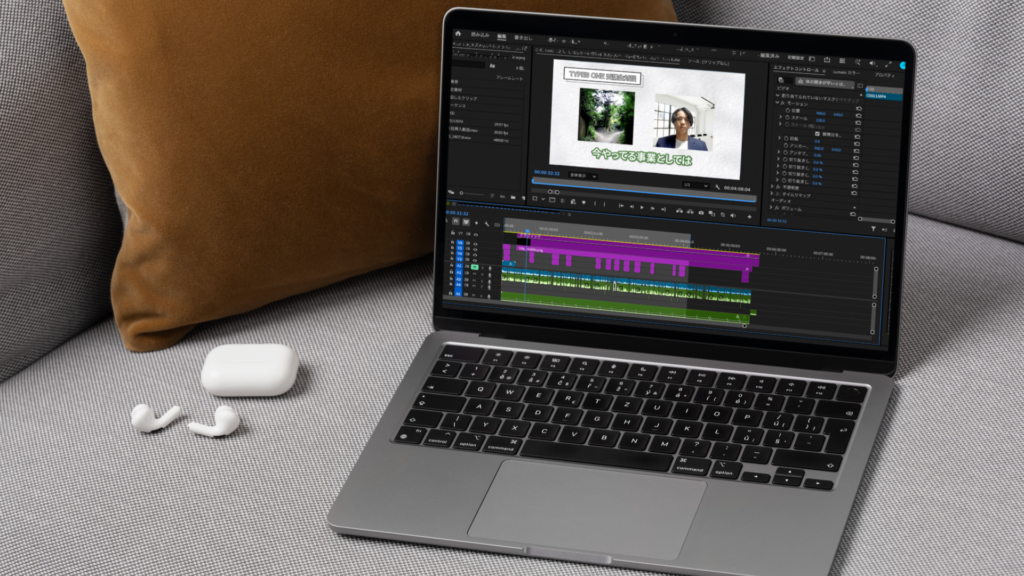Click the search magnifier icon in header

(x=857, y=62)
